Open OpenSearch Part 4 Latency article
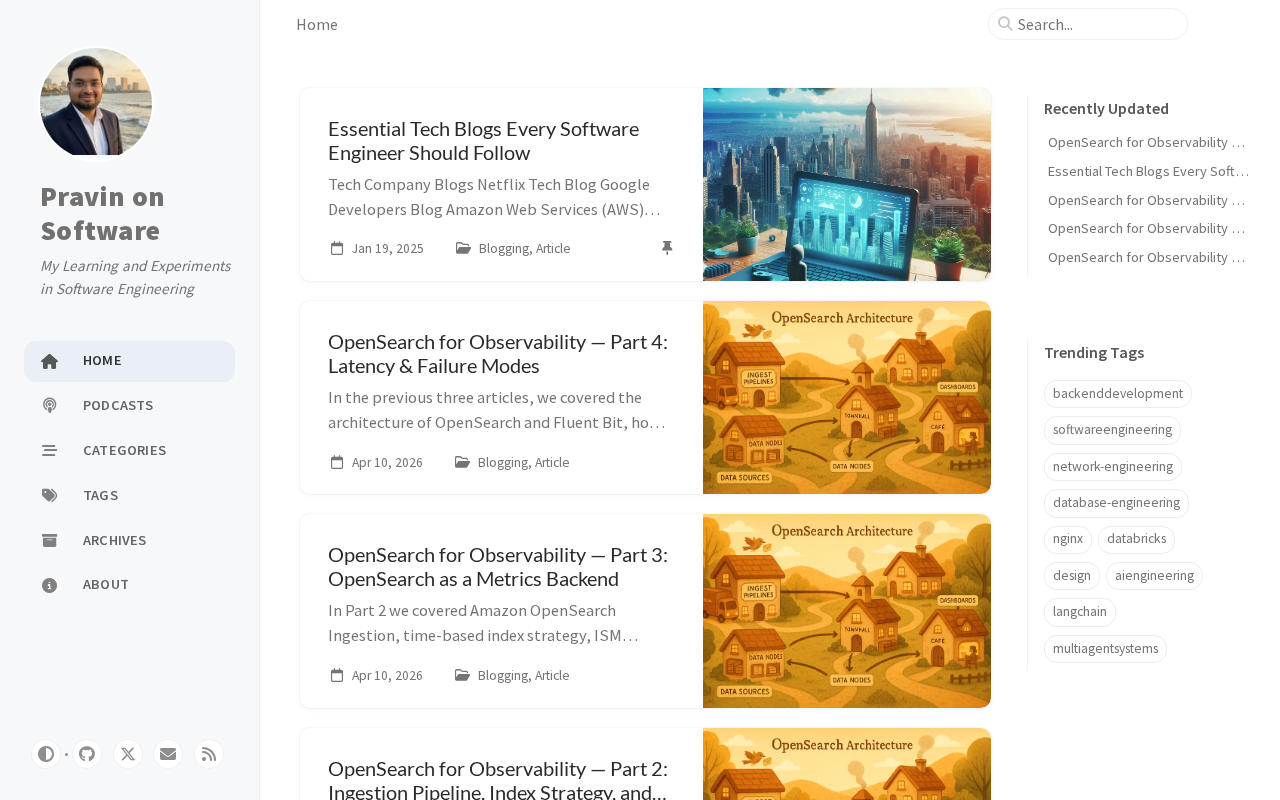 (x=498, y=354)
